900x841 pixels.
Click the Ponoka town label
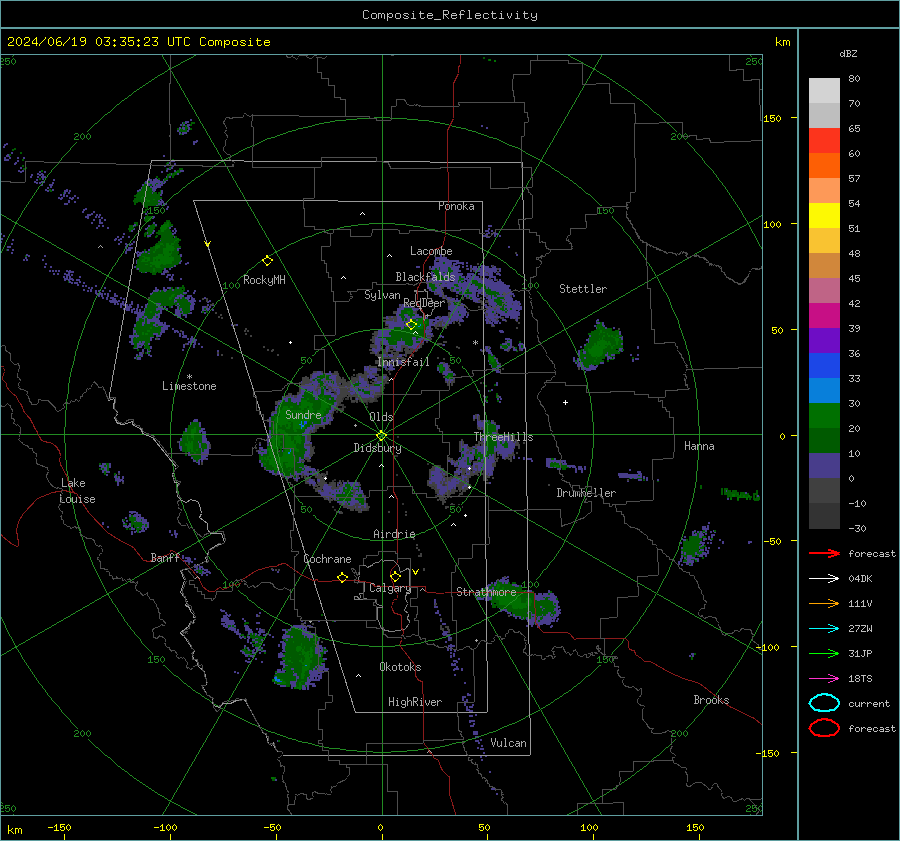[x=456, y=206]
